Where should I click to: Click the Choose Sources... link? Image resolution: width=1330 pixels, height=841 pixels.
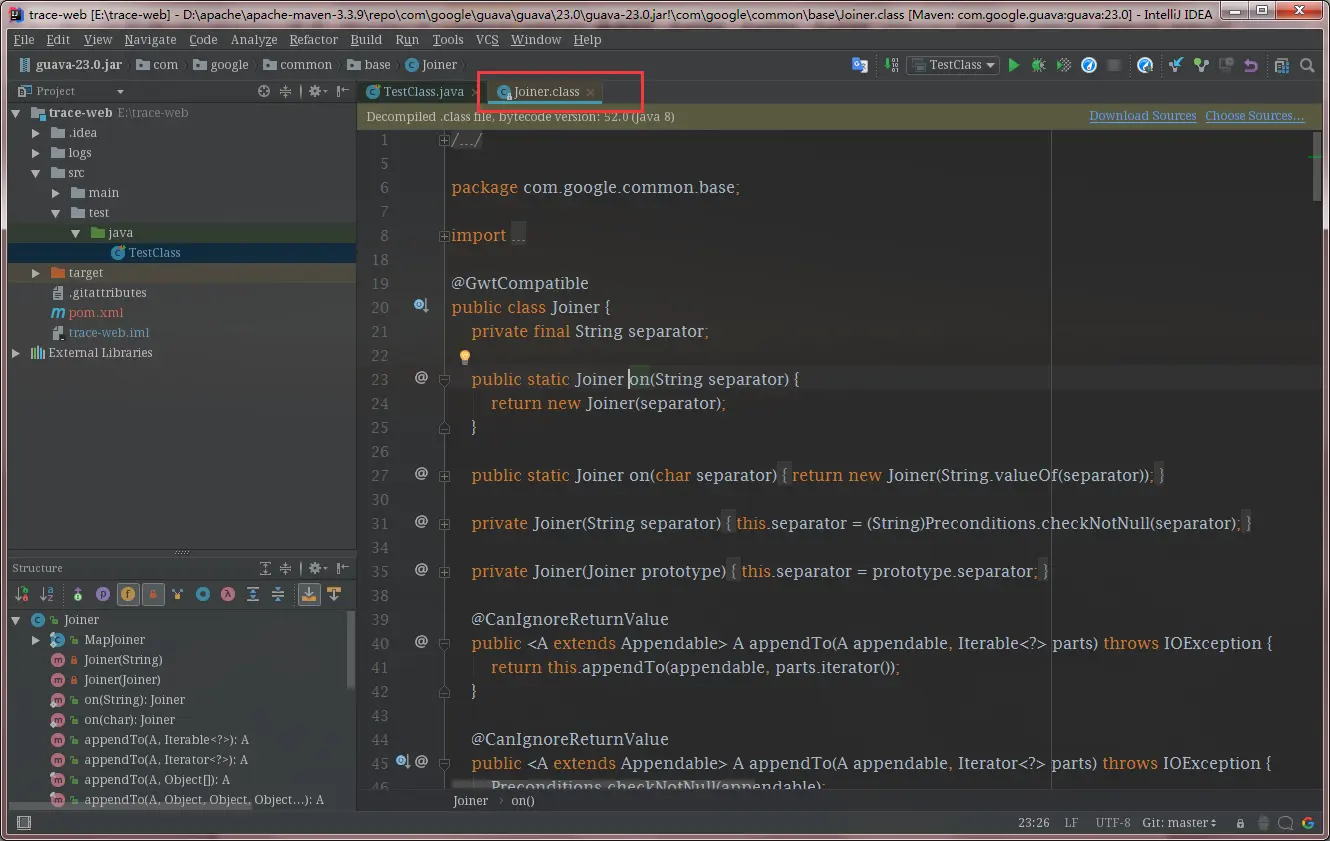pyautogui.click(x=1254, y=116)
